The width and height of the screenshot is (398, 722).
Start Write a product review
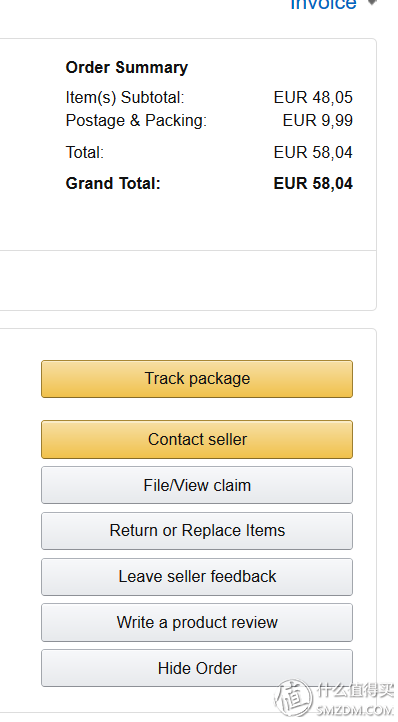coord(197,623)
